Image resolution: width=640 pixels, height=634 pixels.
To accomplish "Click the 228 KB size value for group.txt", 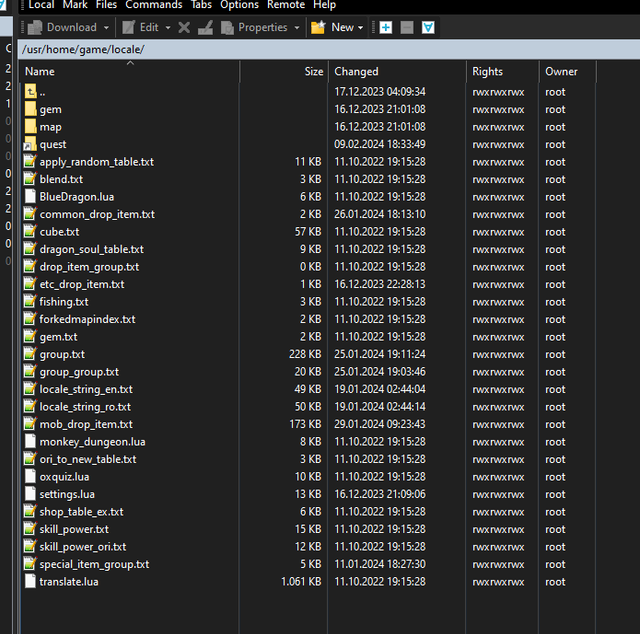I will coord(305,354).
